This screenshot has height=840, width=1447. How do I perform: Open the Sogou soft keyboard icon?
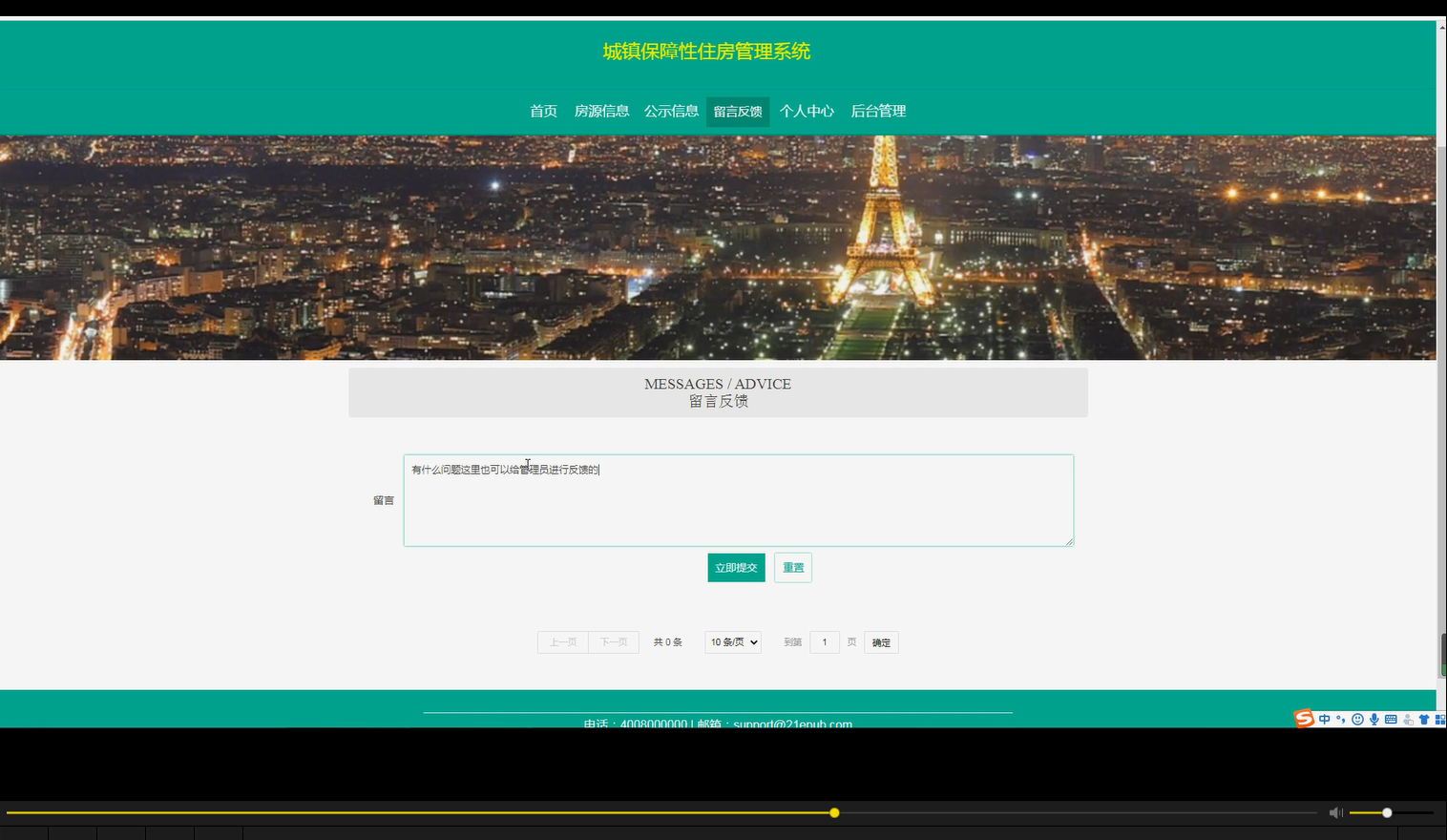coord(1391,720)
